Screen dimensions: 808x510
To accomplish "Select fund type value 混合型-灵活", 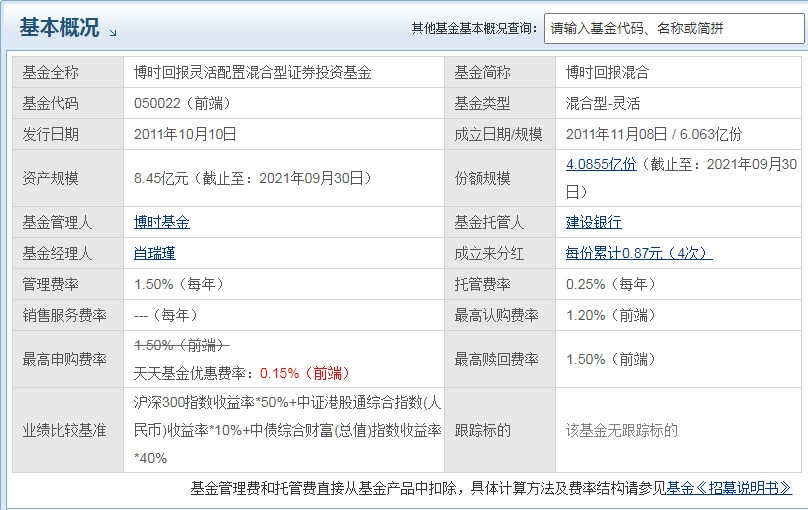I will [603, 103].
